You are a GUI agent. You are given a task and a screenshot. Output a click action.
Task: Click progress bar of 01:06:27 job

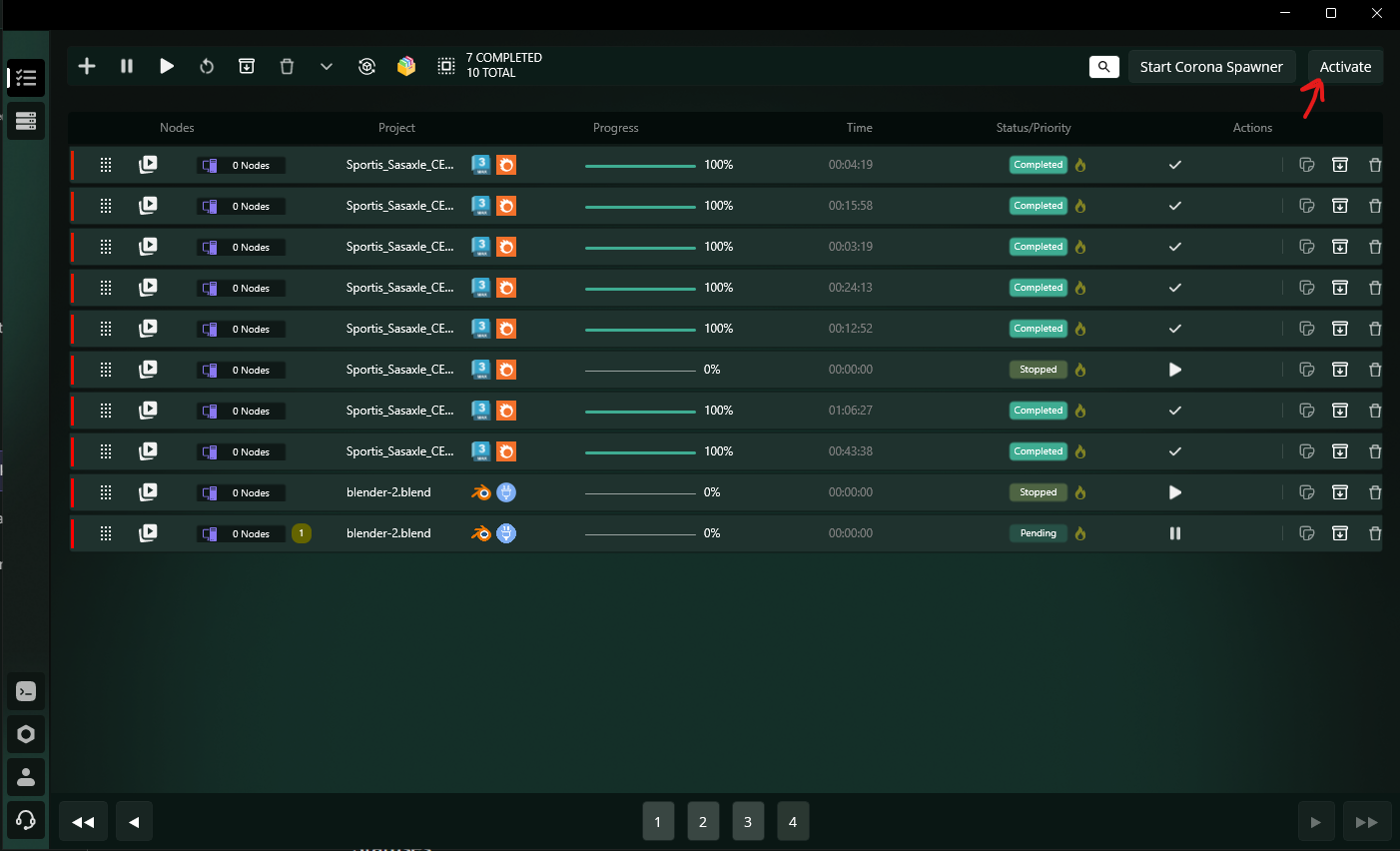pyautogui.click(x=640, y=411)
